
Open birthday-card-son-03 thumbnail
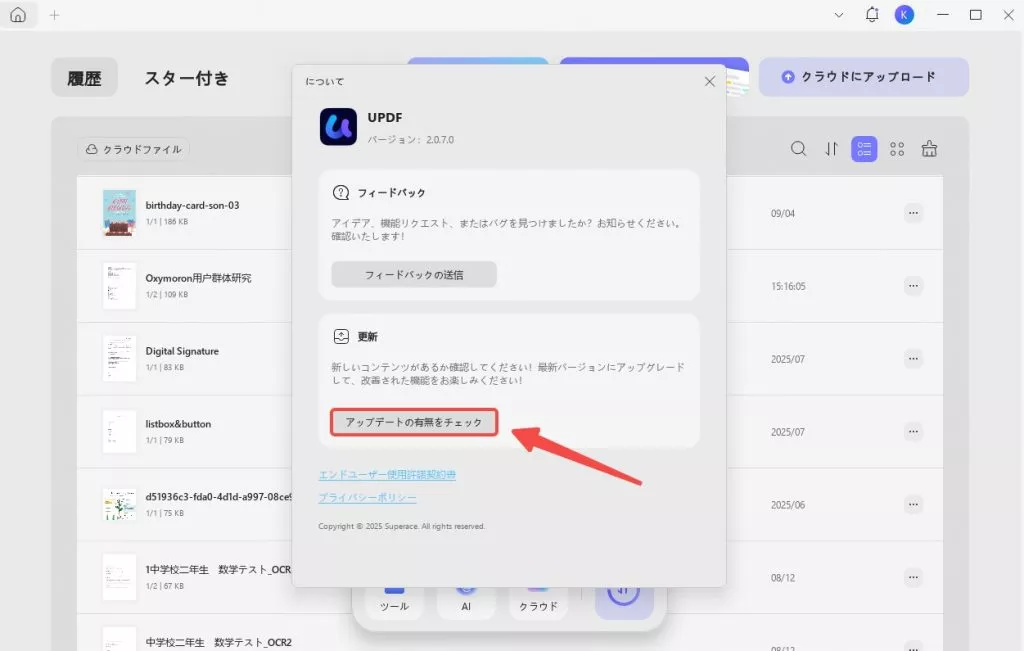(120, 213)
